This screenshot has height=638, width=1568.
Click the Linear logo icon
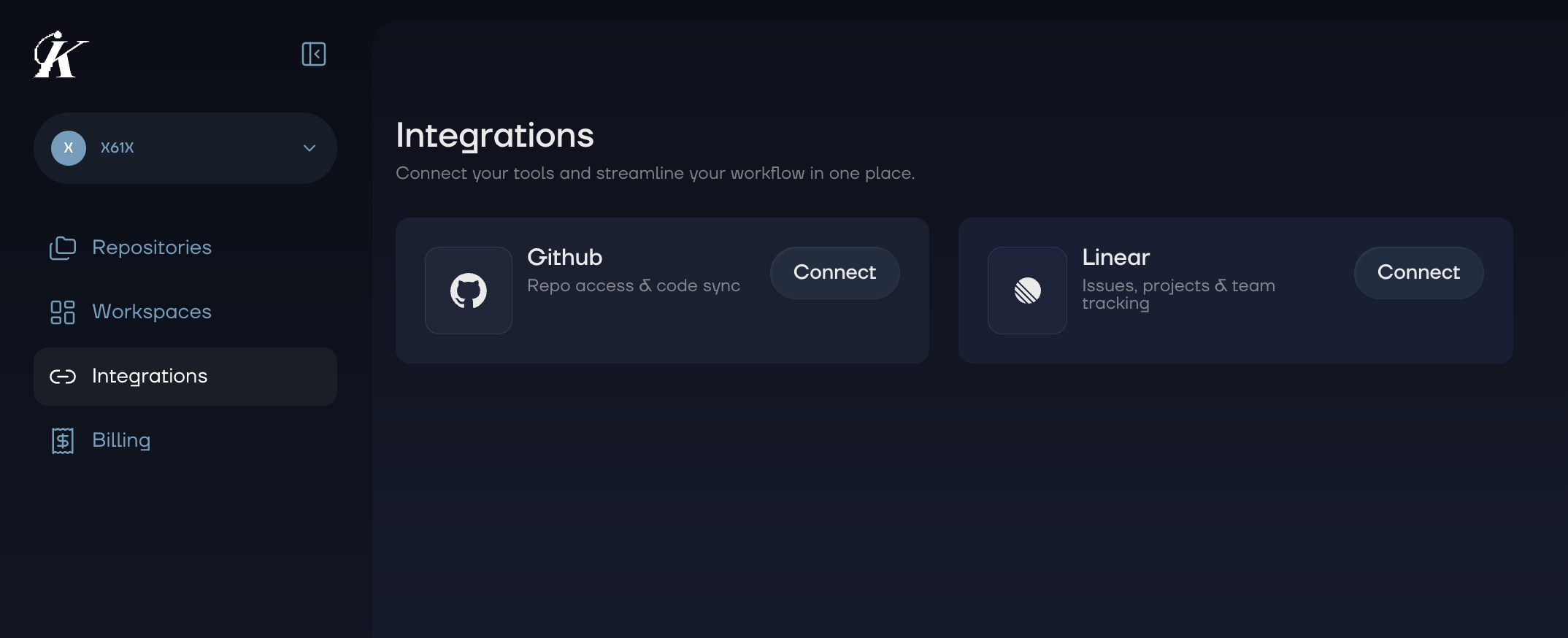pyautogui.click(x=1026, y=290)
